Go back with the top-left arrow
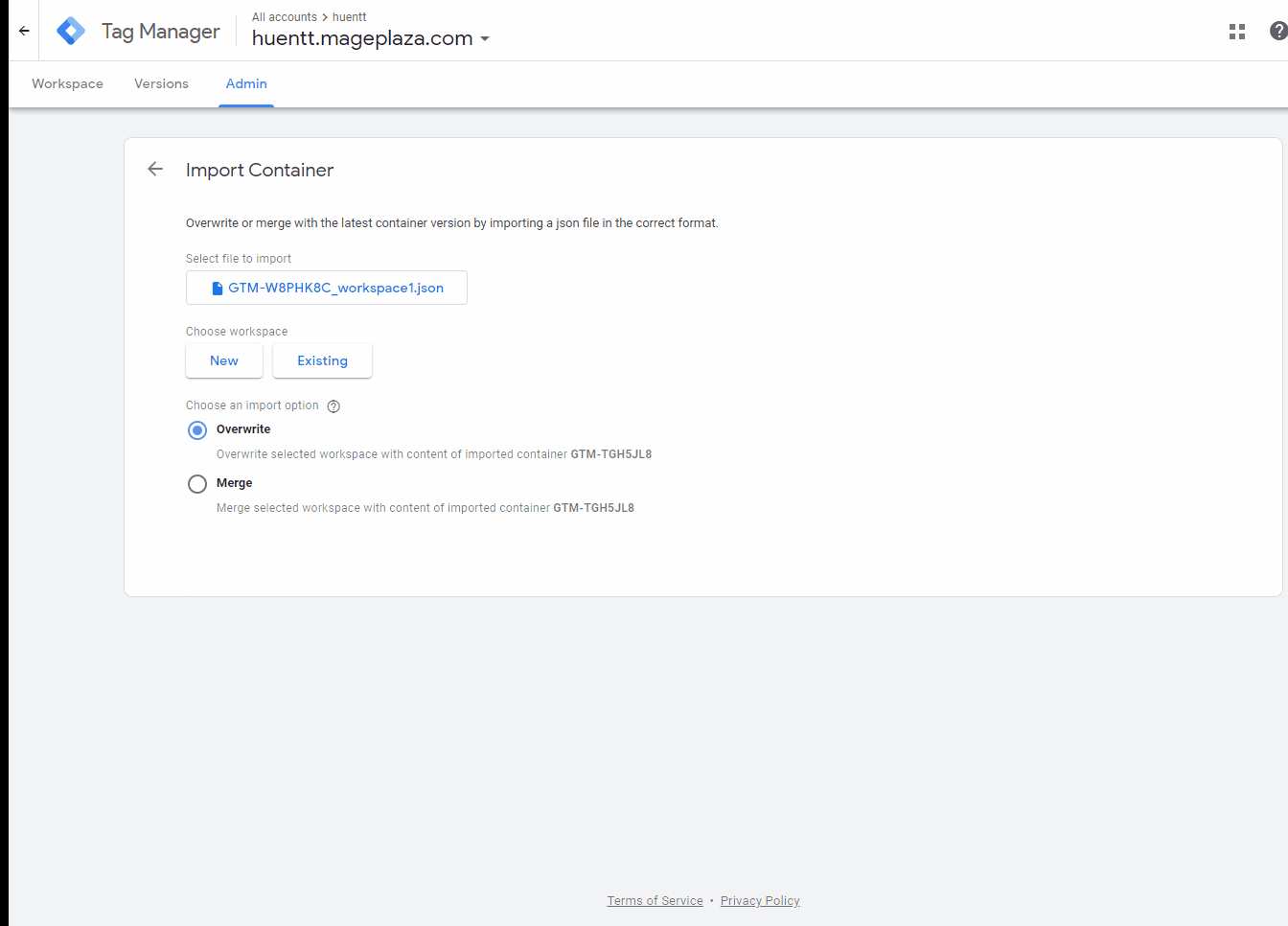1288x926 pixels. [x=24, y=31]
